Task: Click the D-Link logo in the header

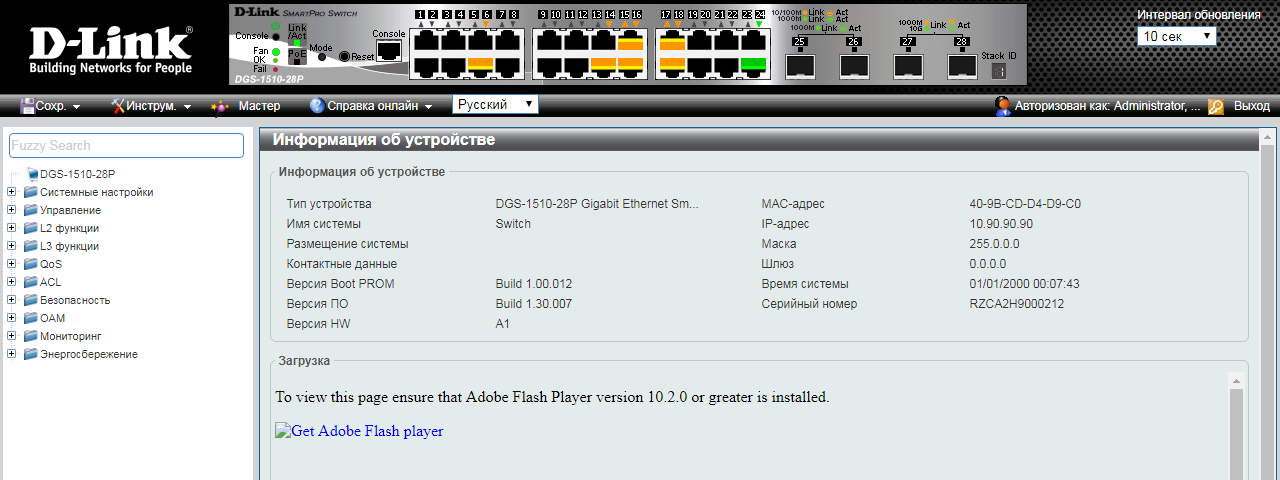Action: click(110, 49)
